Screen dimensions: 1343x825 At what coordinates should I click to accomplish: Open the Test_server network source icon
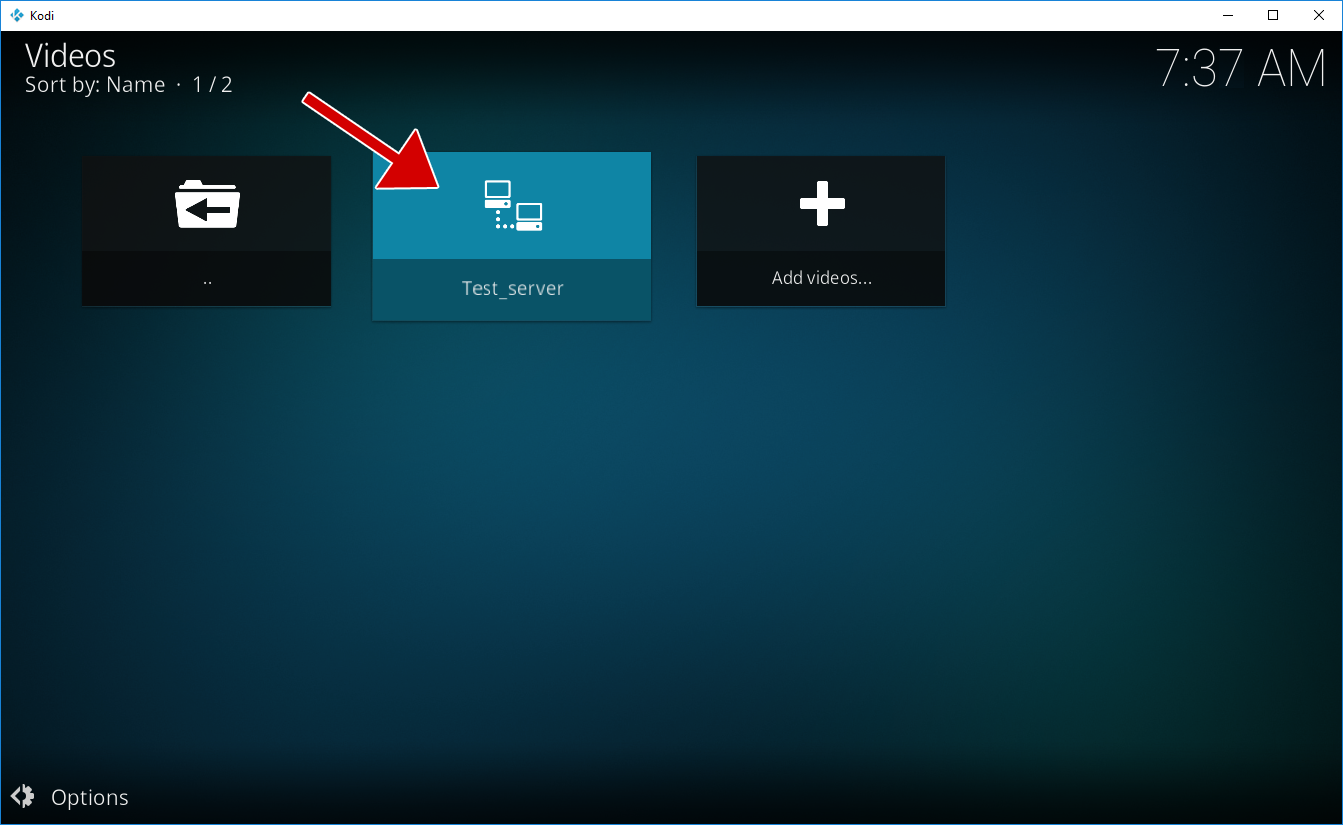(x=513, y=205)
